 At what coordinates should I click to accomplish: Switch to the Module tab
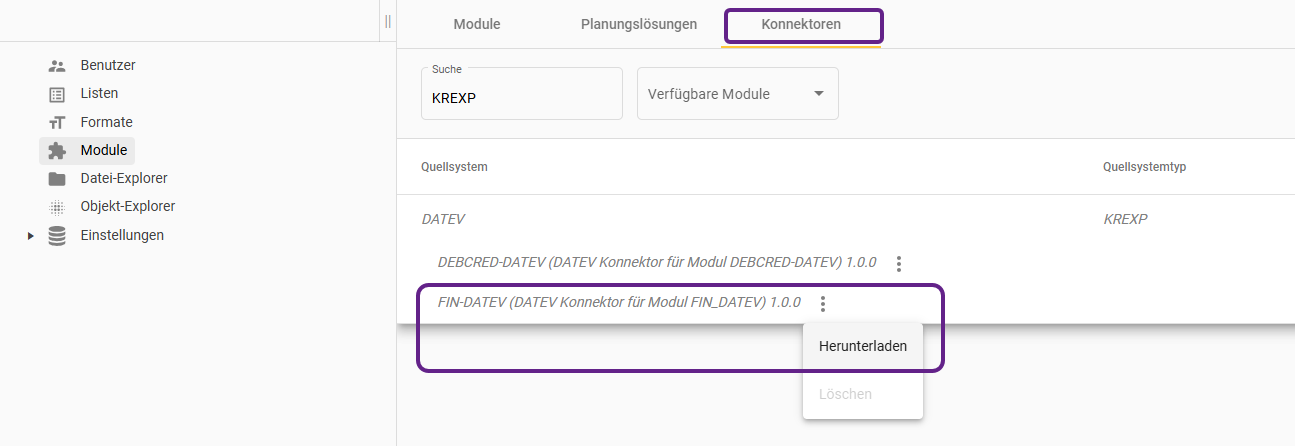click(477, 24)
